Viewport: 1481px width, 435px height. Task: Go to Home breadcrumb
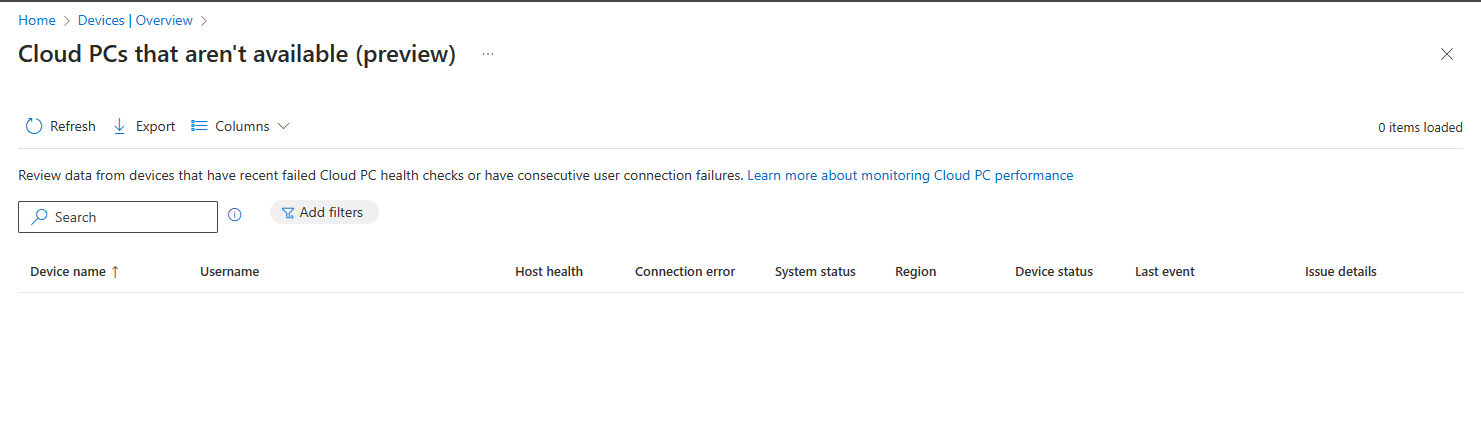pos(37,20)
